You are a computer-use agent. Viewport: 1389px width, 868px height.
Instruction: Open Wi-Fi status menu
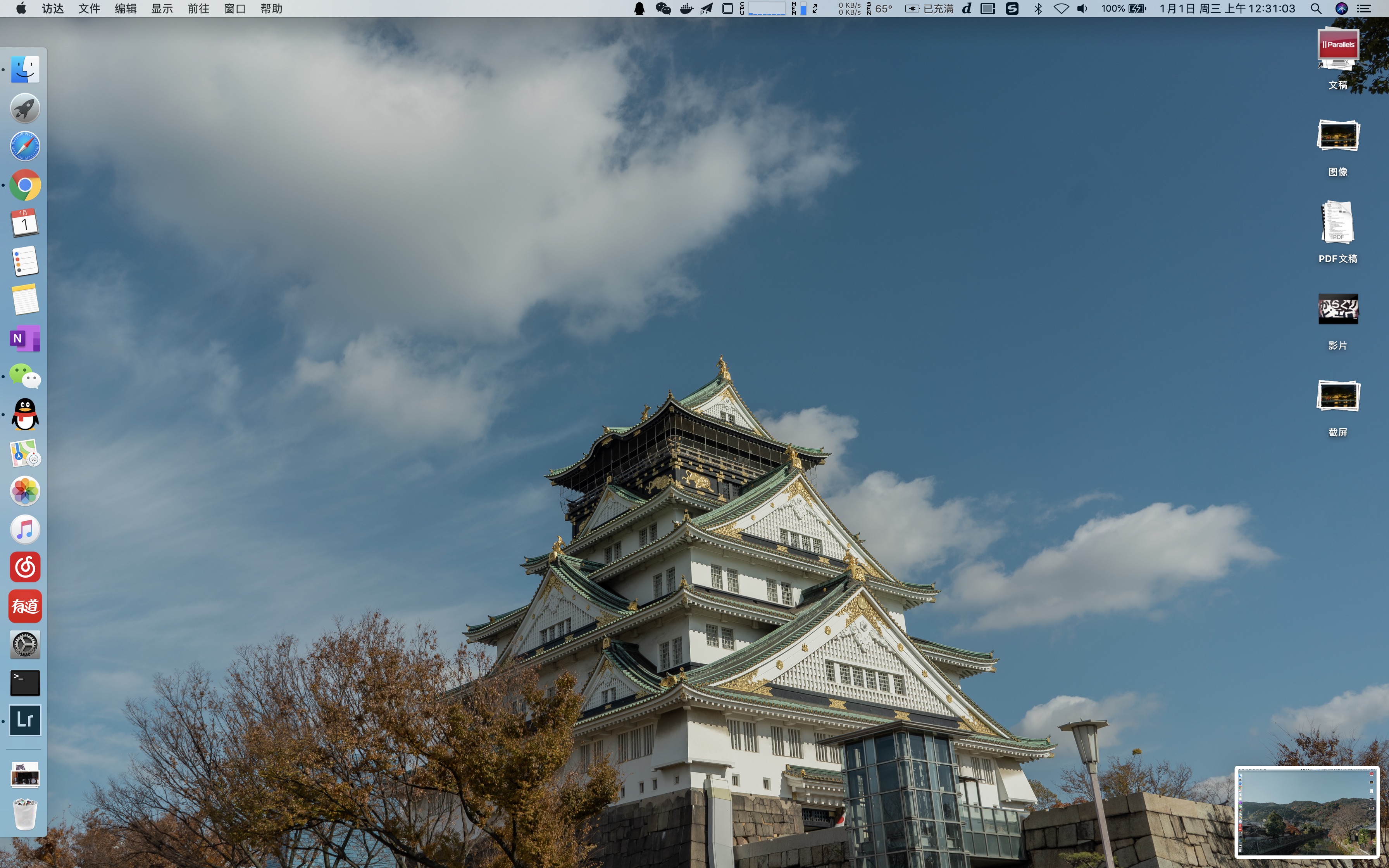[1061, 9]
